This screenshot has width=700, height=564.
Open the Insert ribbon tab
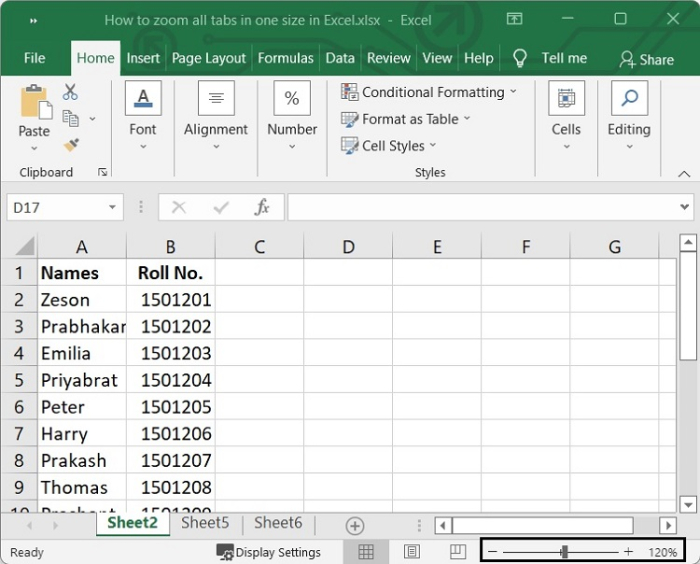(x=143, y=58)
